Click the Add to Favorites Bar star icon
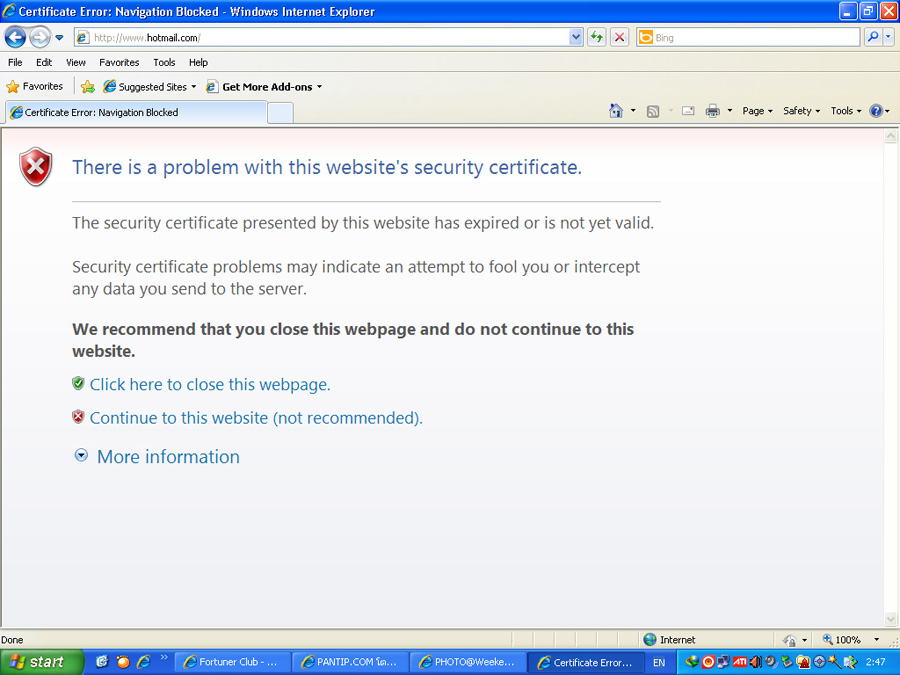This screenshot has height=675, width=900. pos(87,87)
